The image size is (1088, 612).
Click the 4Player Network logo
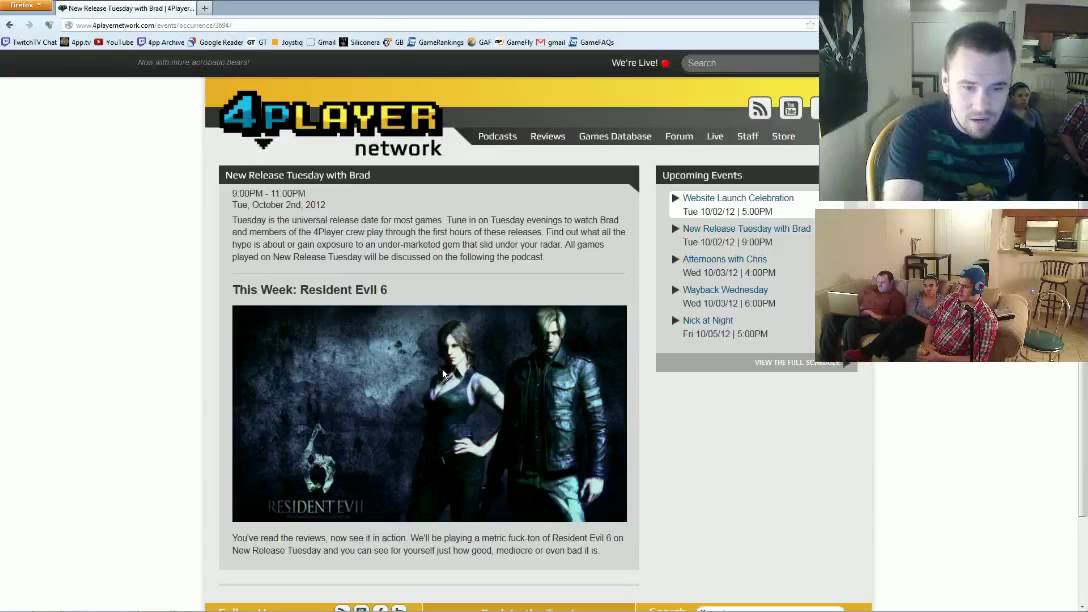point(331,123)
